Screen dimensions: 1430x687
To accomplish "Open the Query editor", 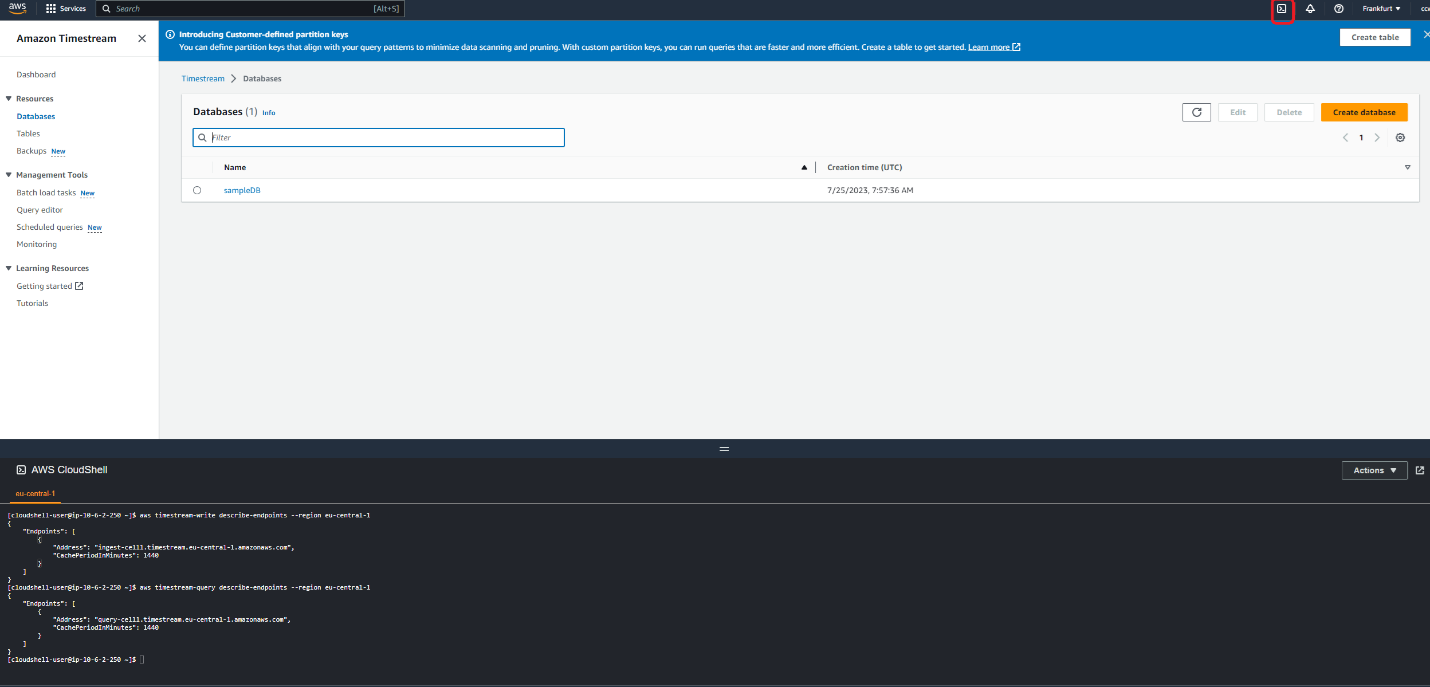I will point(40,210).
